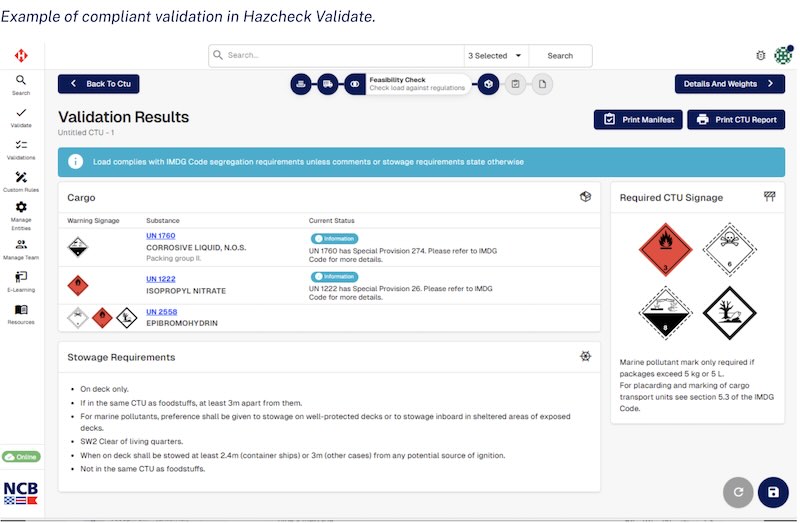Click the grey refresh circular button
Image resolution: width=800 pixels, height=523 pixels.
pyautogui.click(x=737, y=492)
